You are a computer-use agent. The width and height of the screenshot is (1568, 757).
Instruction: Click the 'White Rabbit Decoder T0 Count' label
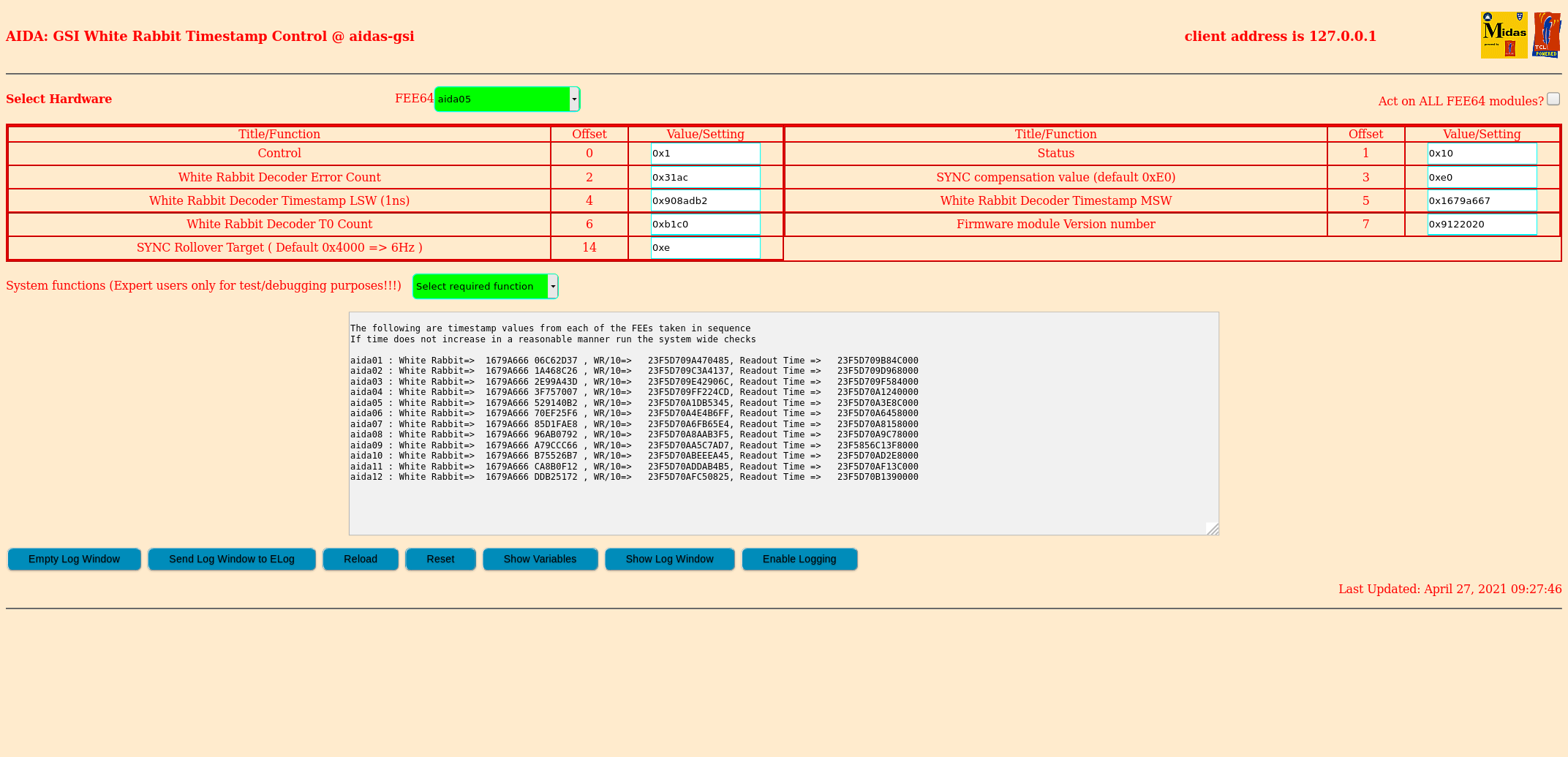(x=279, y=224)
